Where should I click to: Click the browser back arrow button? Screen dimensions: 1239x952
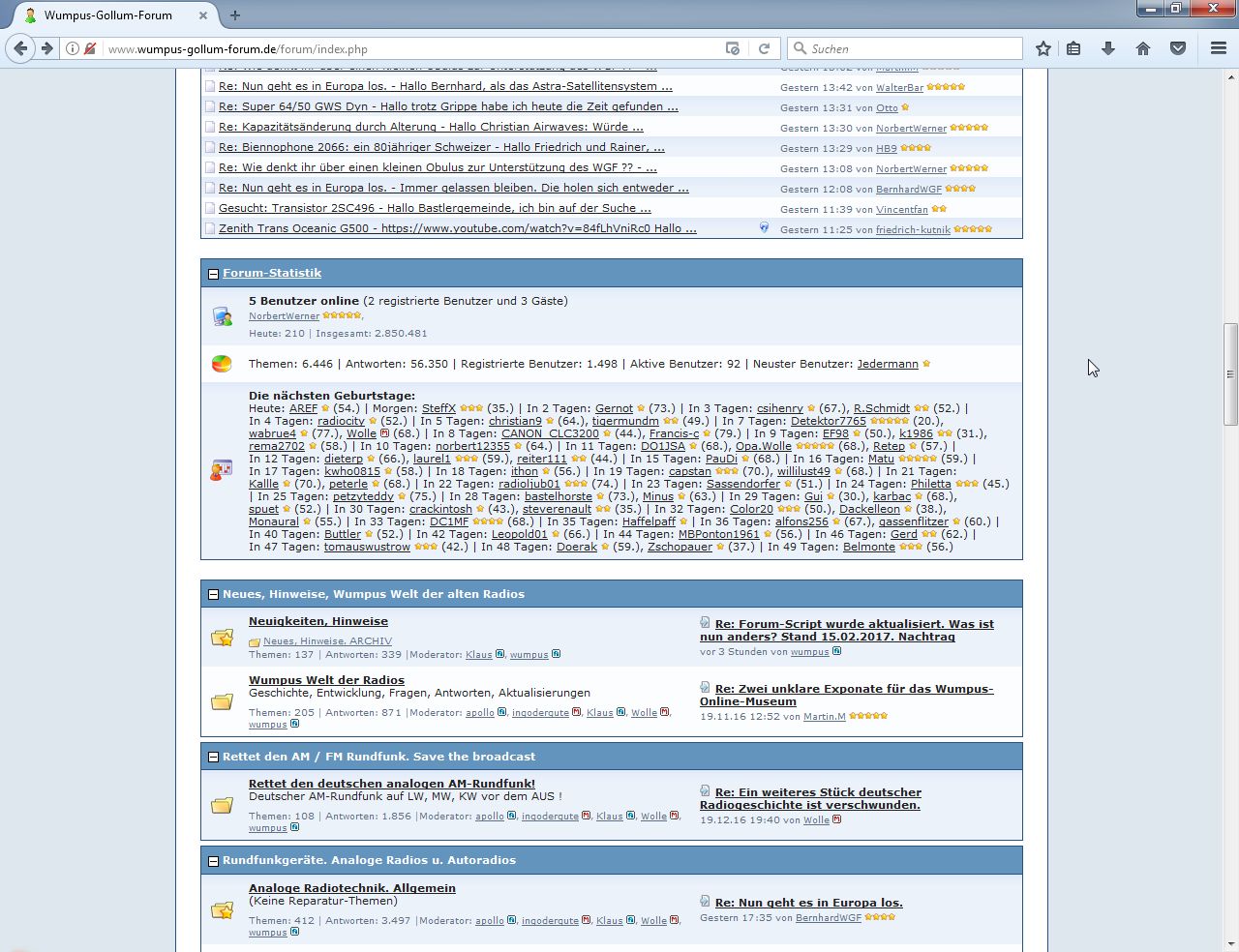[x=20, y=48]
